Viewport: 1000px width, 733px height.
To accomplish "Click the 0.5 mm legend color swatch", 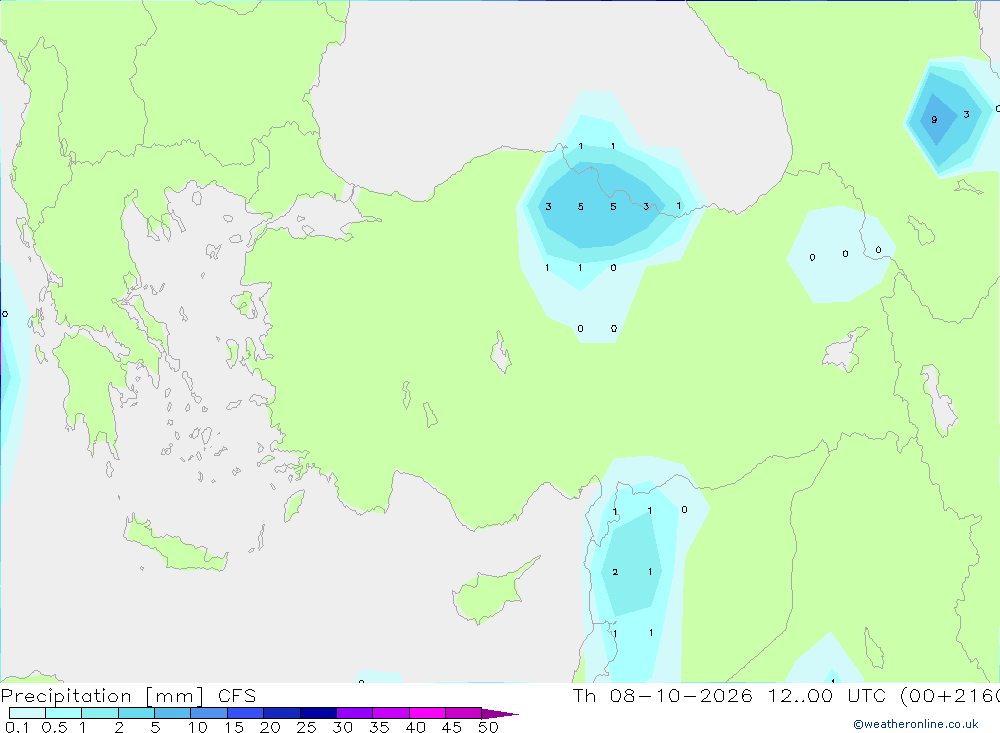I will coord(63,713).
